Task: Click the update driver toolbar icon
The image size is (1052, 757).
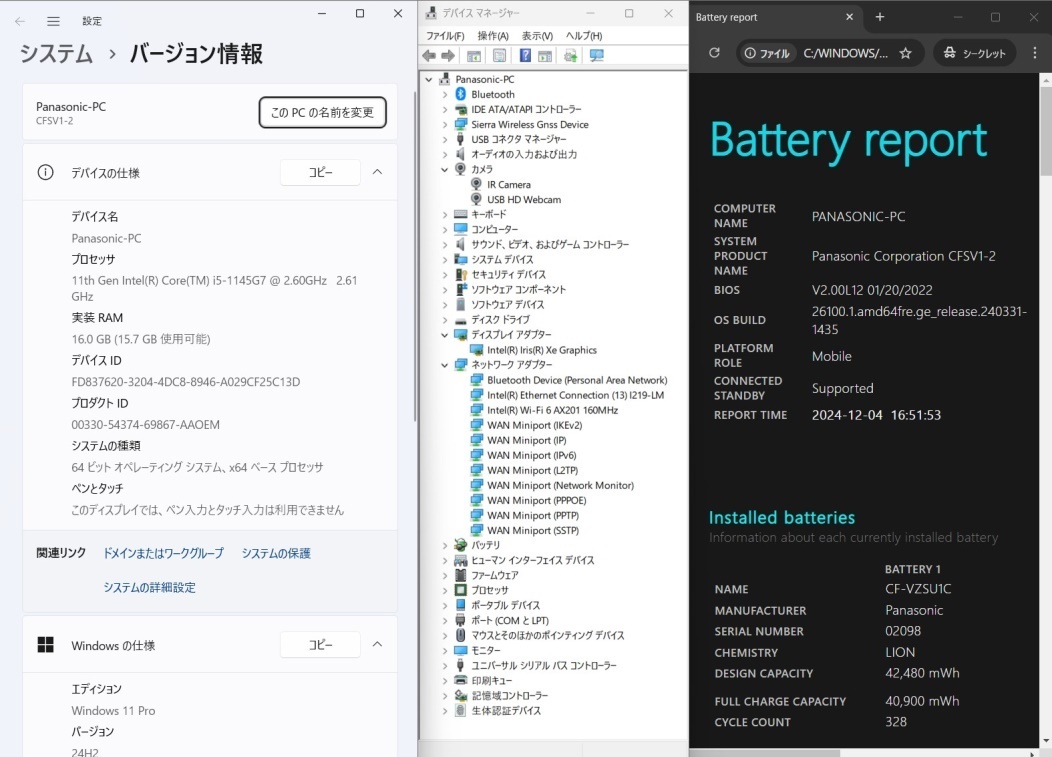Action: click(570, 56)
